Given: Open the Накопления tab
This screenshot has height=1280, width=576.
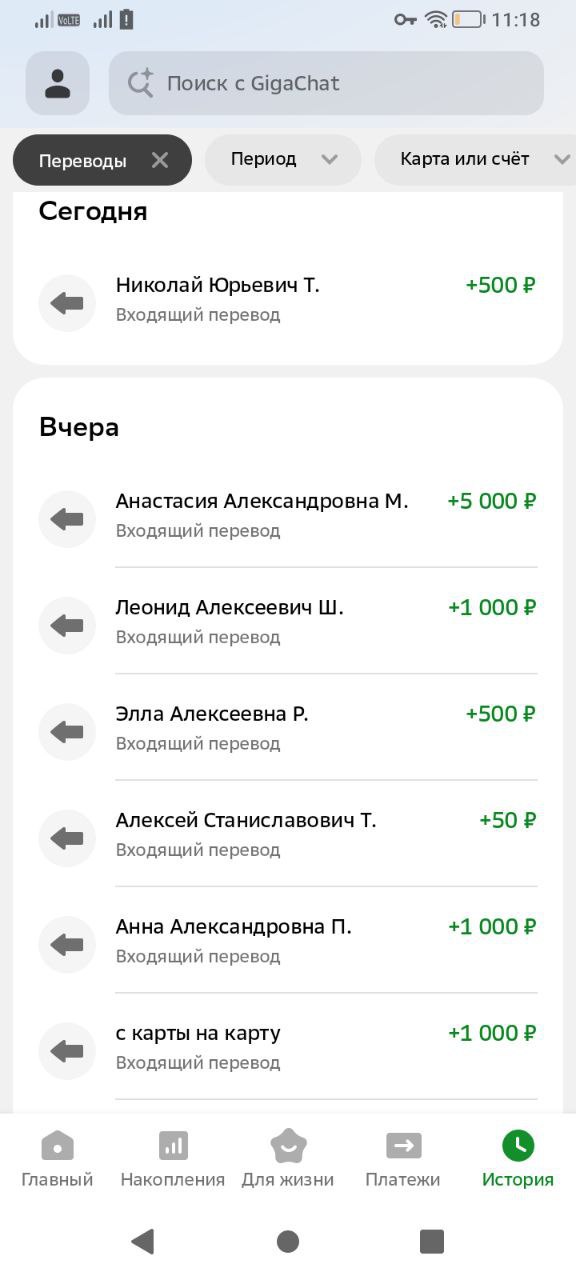Looking at the screenshot, I should (173, 1160).
